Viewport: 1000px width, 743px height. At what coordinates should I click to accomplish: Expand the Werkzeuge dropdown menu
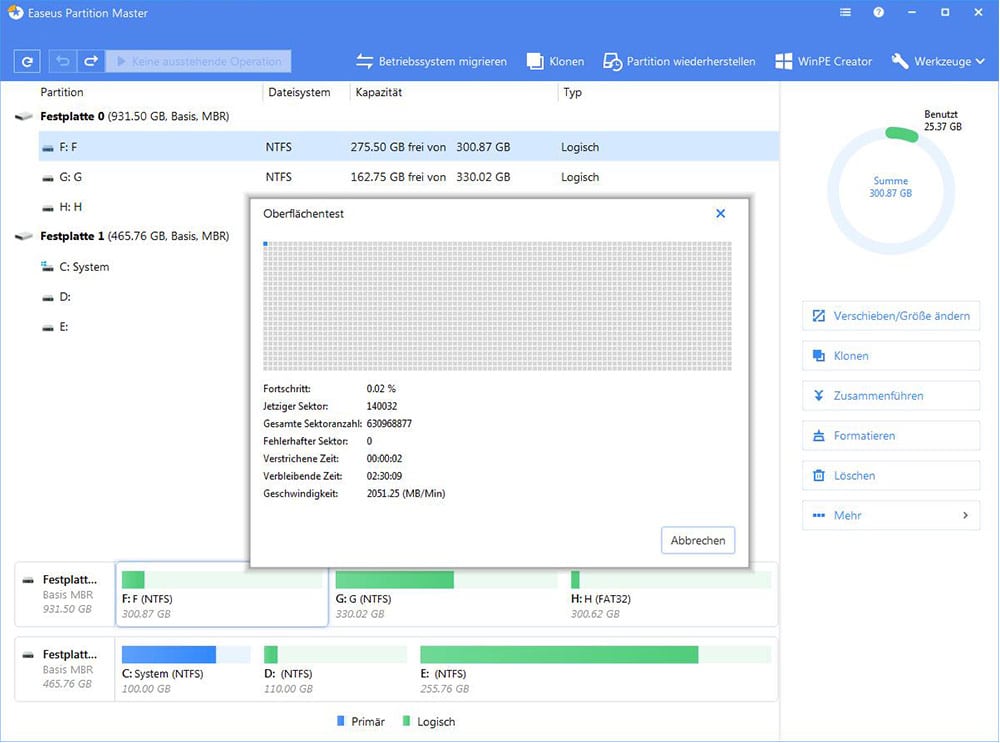[938, 61]
